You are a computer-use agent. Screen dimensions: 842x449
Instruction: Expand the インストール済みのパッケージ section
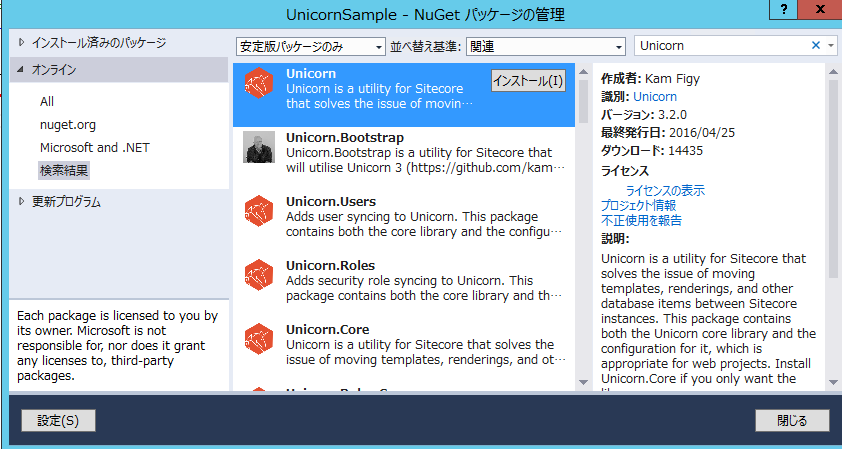21,42
